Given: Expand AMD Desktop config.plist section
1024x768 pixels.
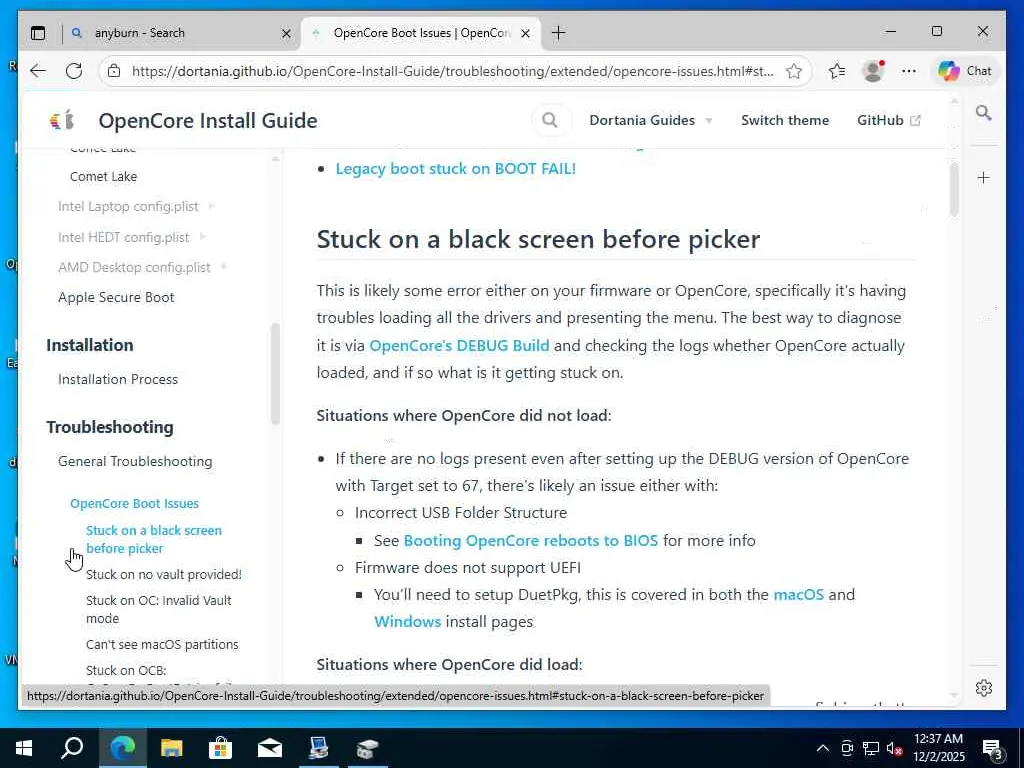Looking at the screenshot, I should [x=142, y=267].
